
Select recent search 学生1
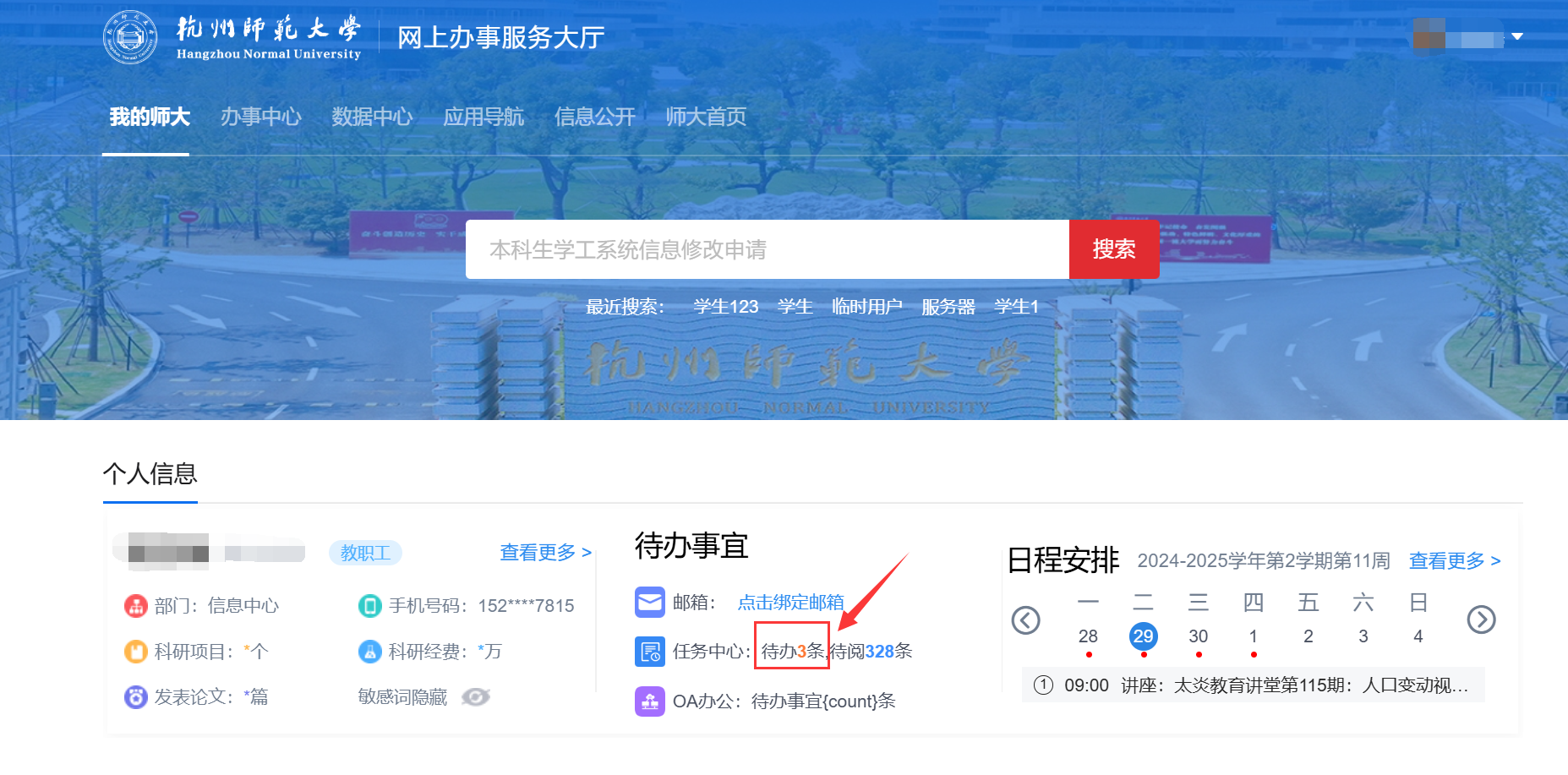(x=1017, y=307)
